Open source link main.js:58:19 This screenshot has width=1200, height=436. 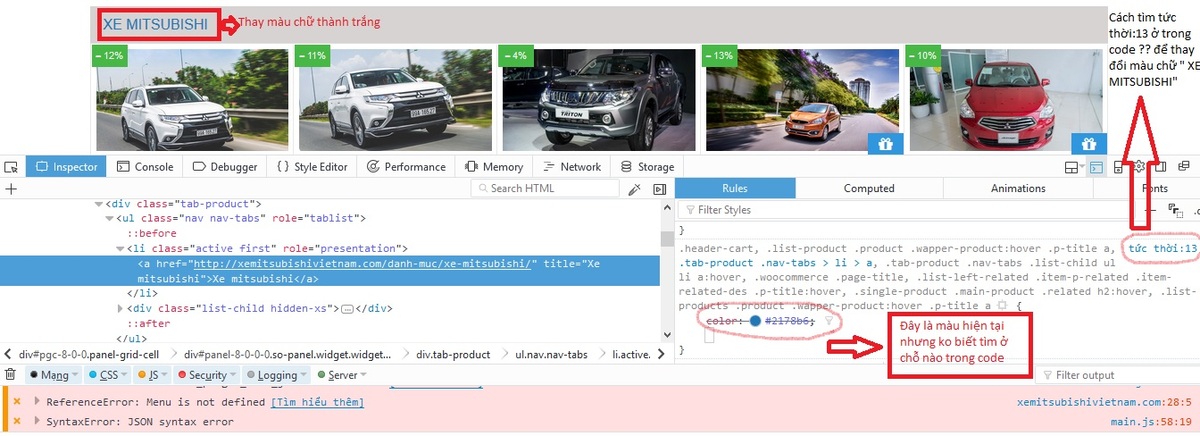(x=1151, y=422)
